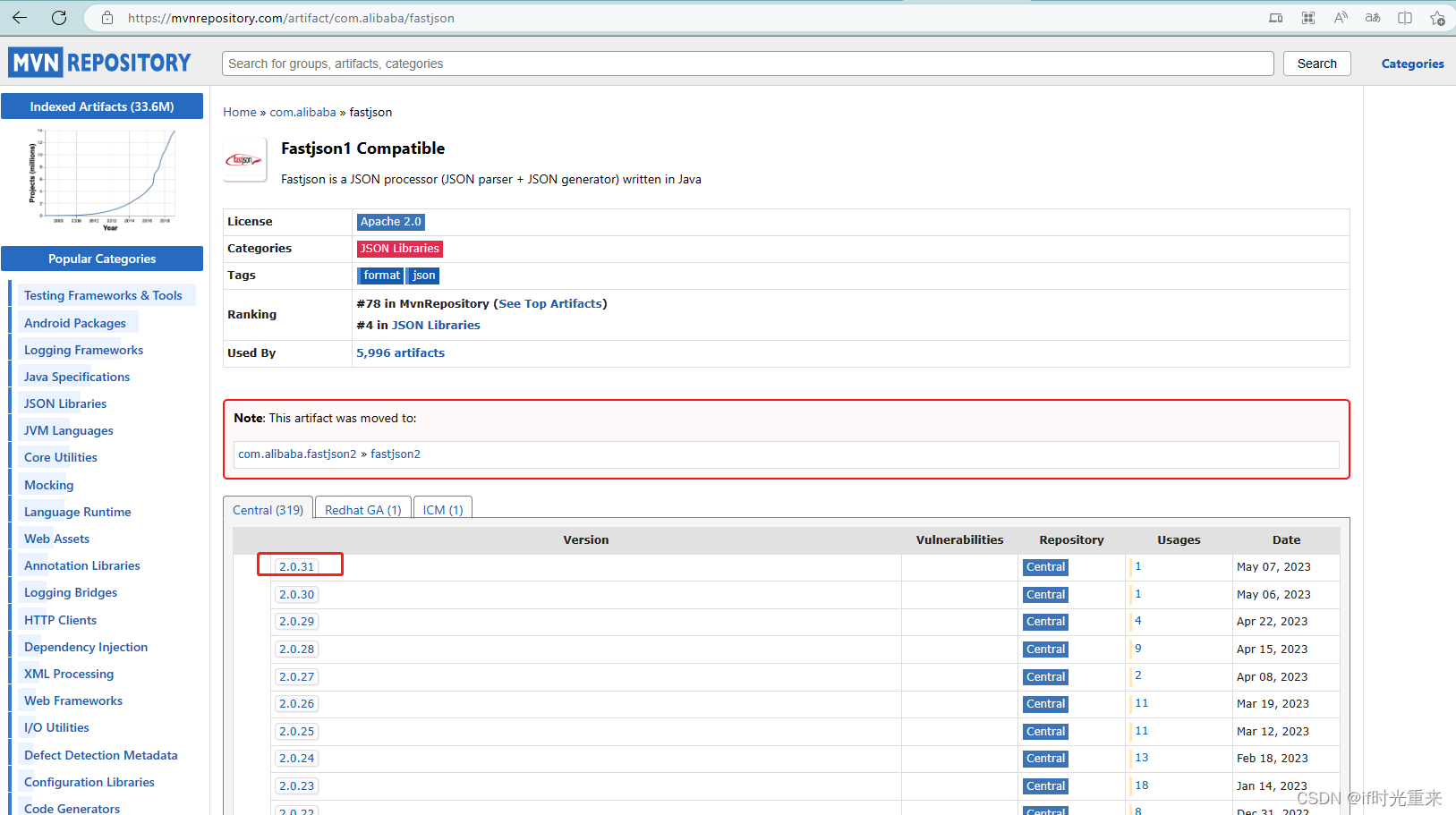
Task: Switch to the ICM (1) tab
Action: [443, 509]
